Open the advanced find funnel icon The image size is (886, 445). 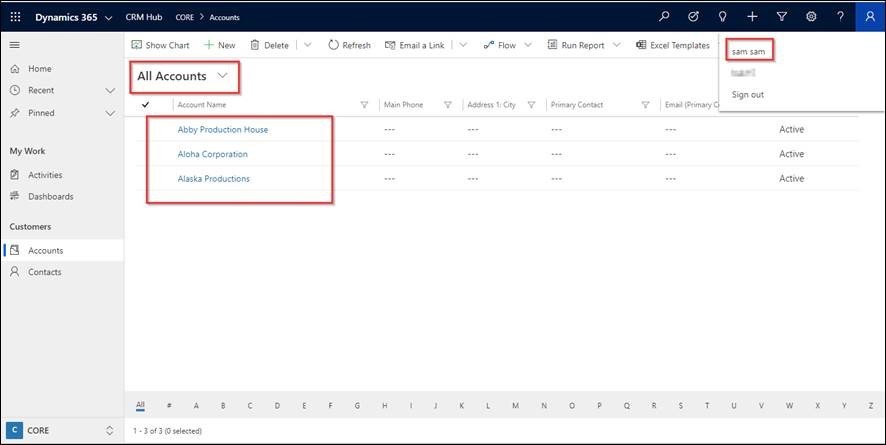click(782, 17)
